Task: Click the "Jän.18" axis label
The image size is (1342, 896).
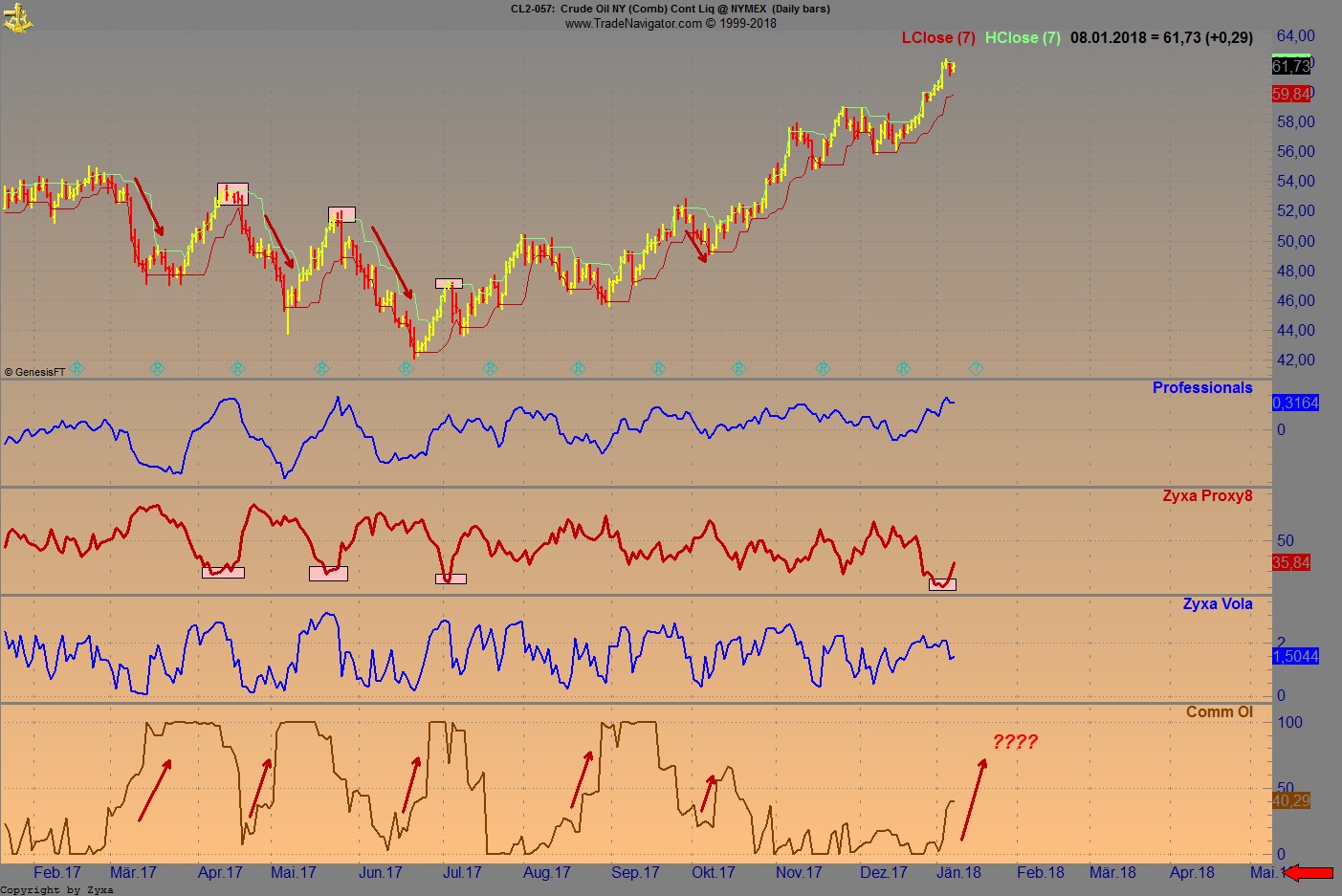Action: point(961,872)
